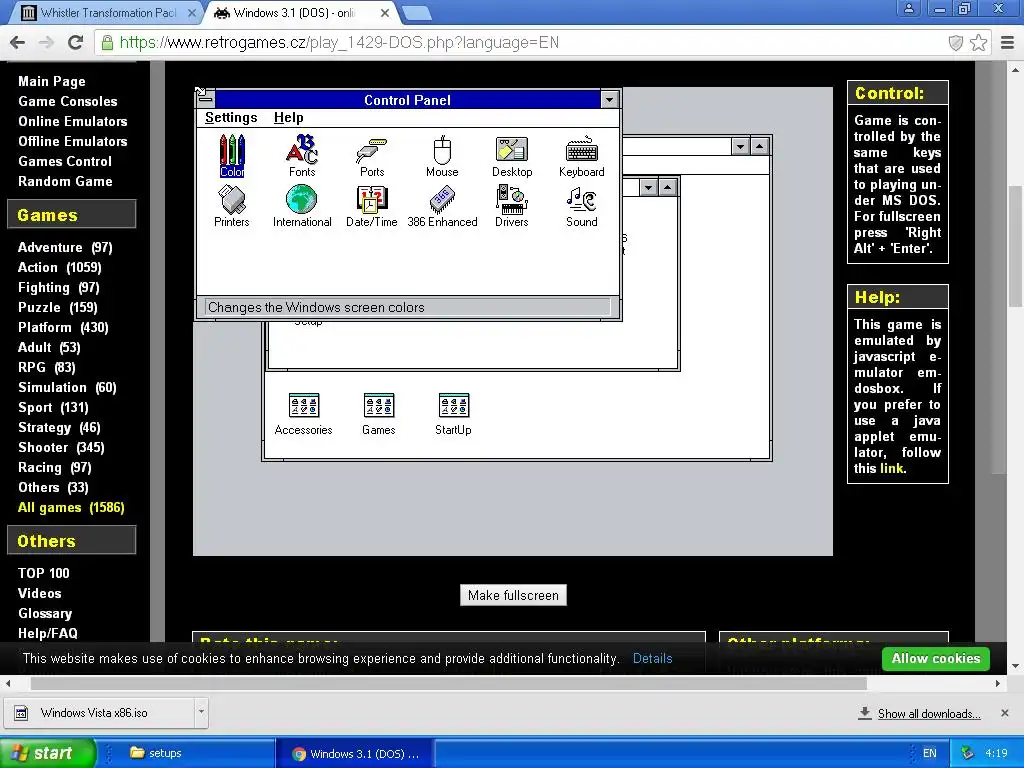Open the Action (1059) category
Screen dimensions: 1024x768
click(59, 267)
